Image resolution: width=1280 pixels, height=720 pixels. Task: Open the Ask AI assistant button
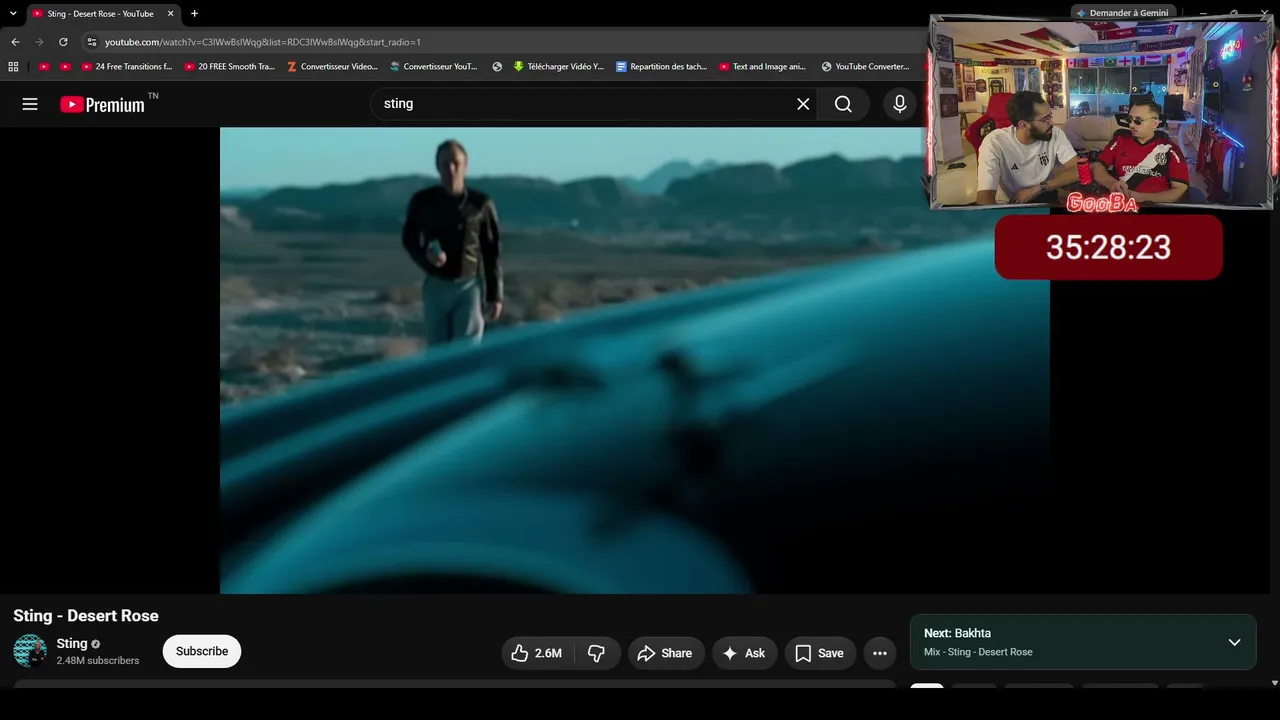tap(744, 653)
